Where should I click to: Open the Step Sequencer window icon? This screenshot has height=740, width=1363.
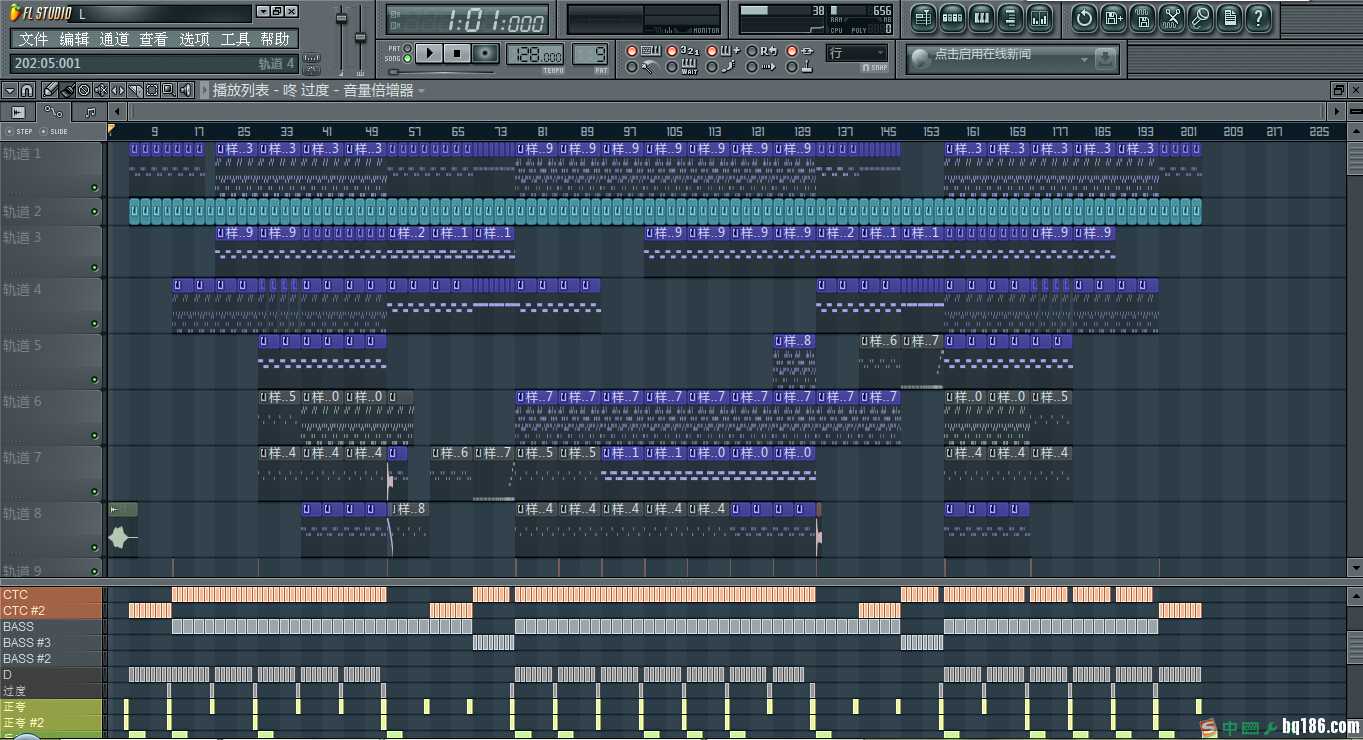coord(952,18)
